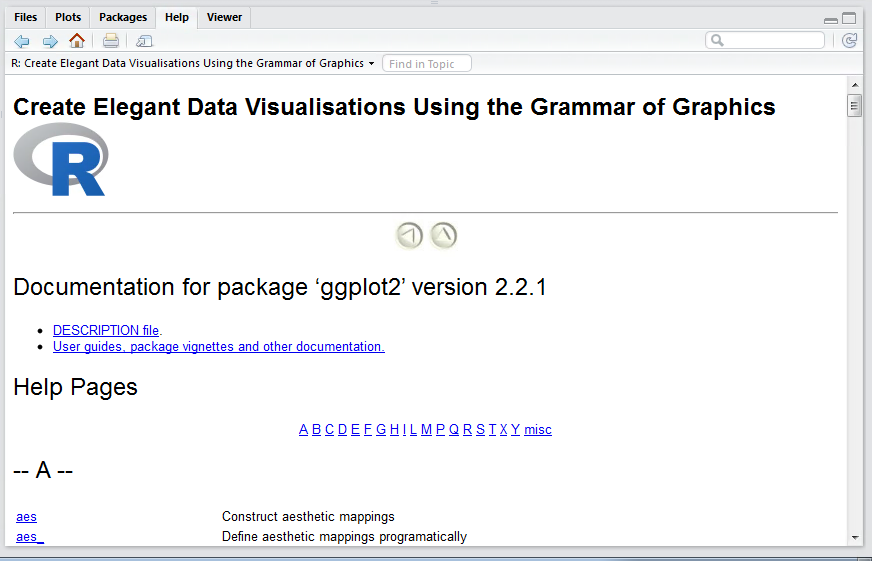This screenshot has height=561, width=872.
Task: Jump to index letter T
Action: coord(492,429)
